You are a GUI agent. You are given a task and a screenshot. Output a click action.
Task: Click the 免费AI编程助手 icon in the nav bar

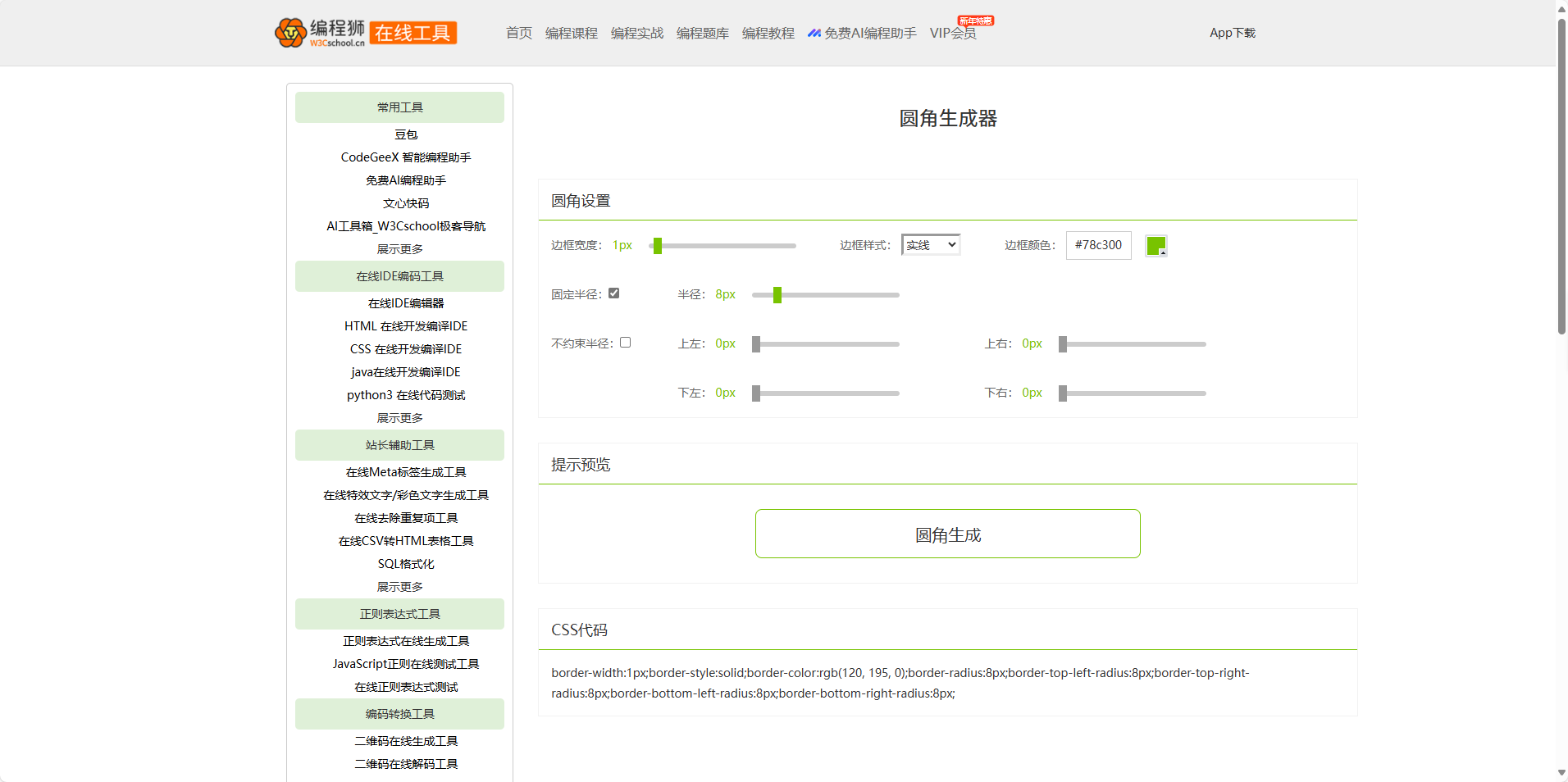click(x=814, y=34)
